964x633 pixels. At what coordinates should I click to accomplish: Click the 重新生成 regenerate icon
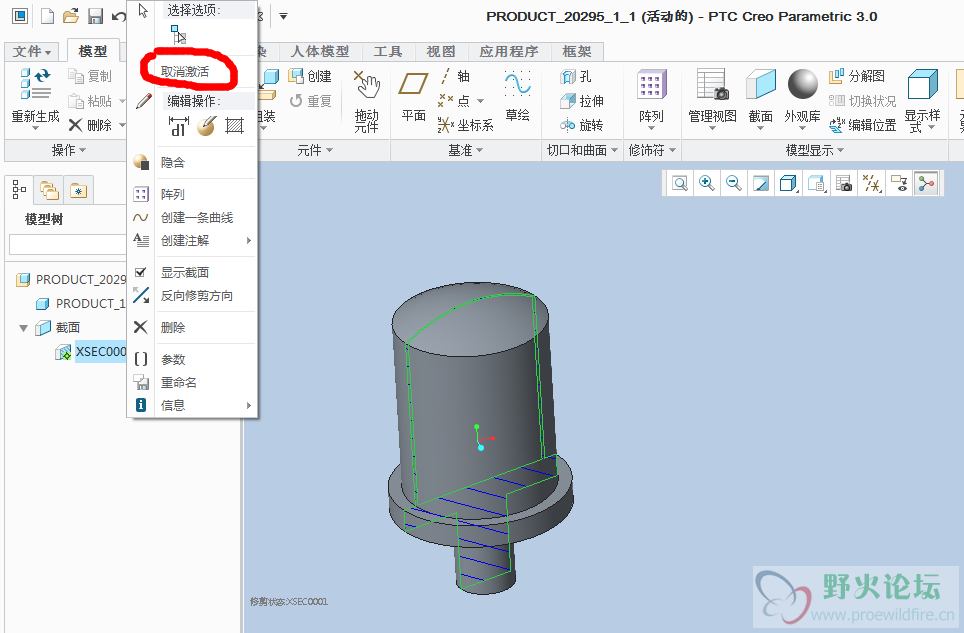[x=35, y=84]
